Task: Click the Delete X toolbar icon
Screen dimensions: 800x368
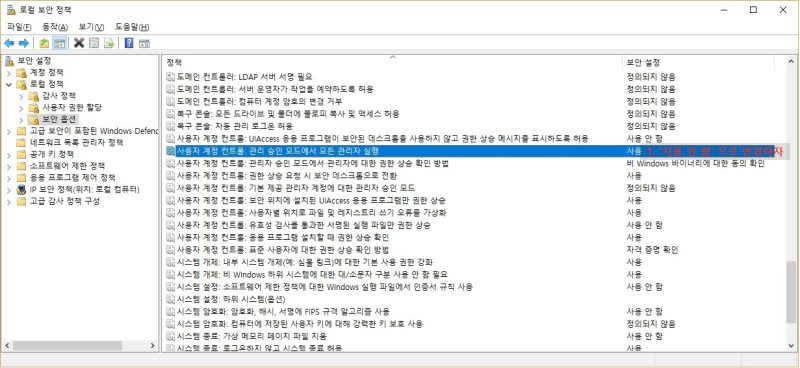Action: click(79, 43)
